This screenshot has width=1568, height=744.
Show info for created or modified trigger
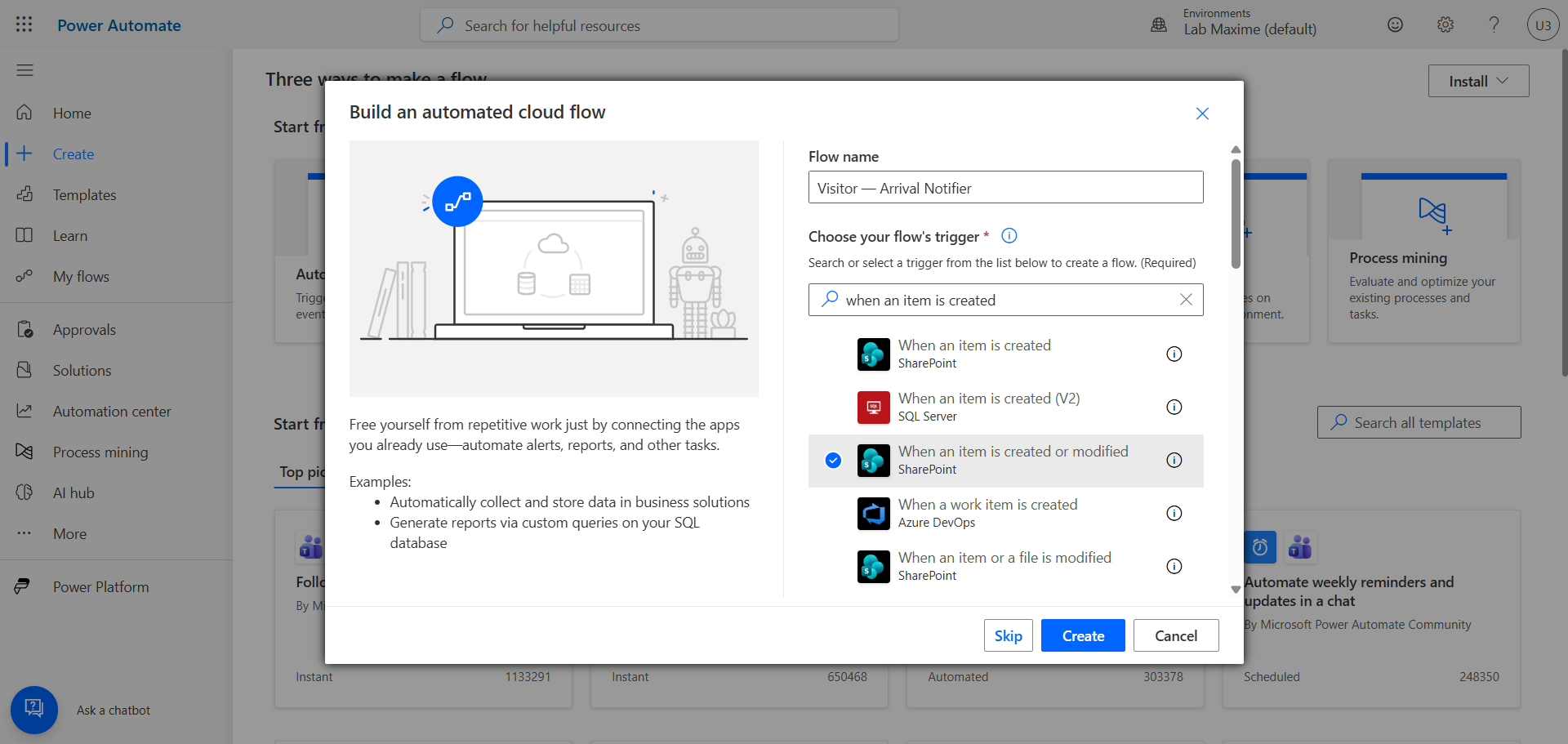(1174, 460)
